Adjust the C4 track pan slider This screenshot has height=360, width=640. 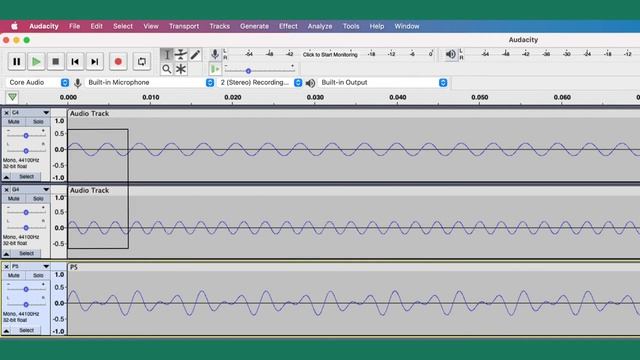(26, 151)
